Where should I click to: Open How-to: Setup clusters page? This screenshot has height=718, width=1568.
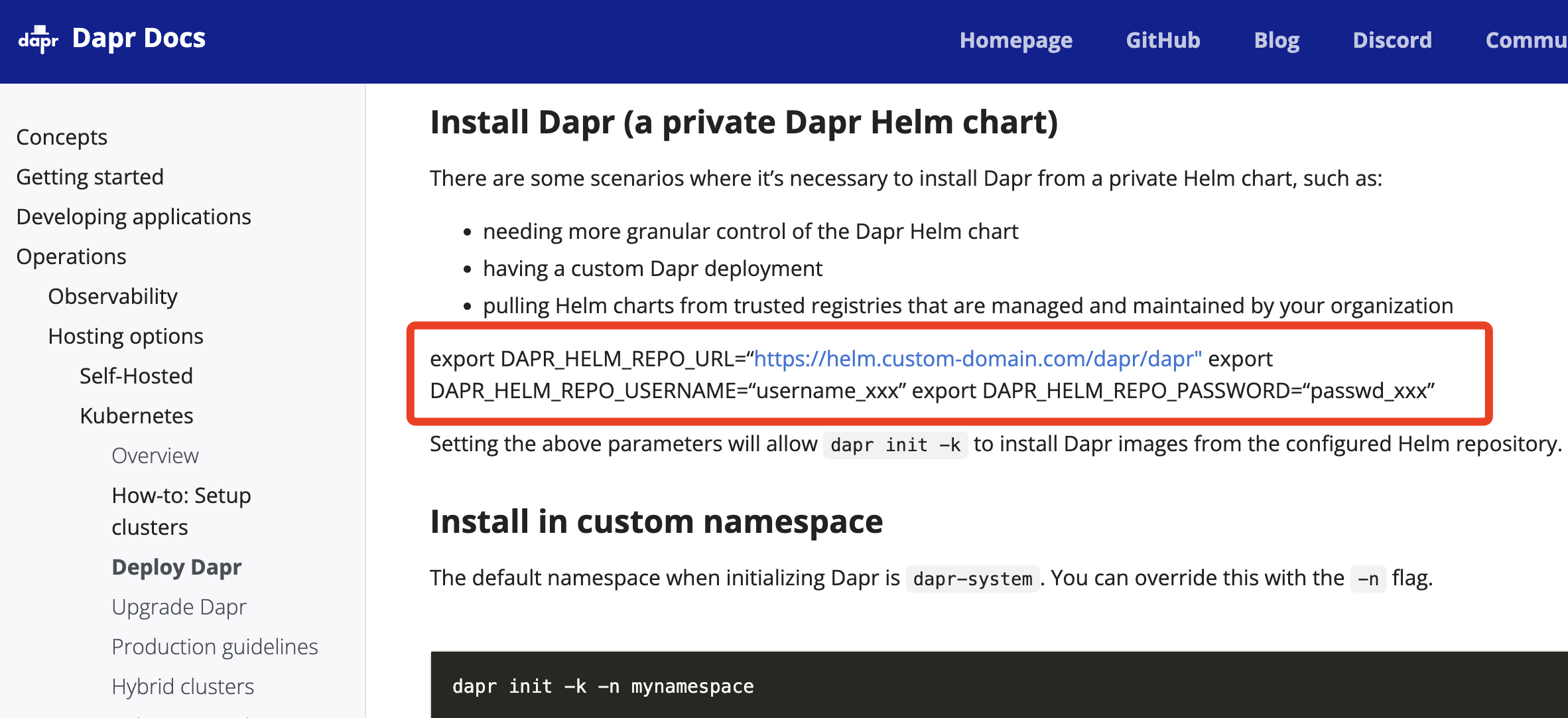pos(180,511)
